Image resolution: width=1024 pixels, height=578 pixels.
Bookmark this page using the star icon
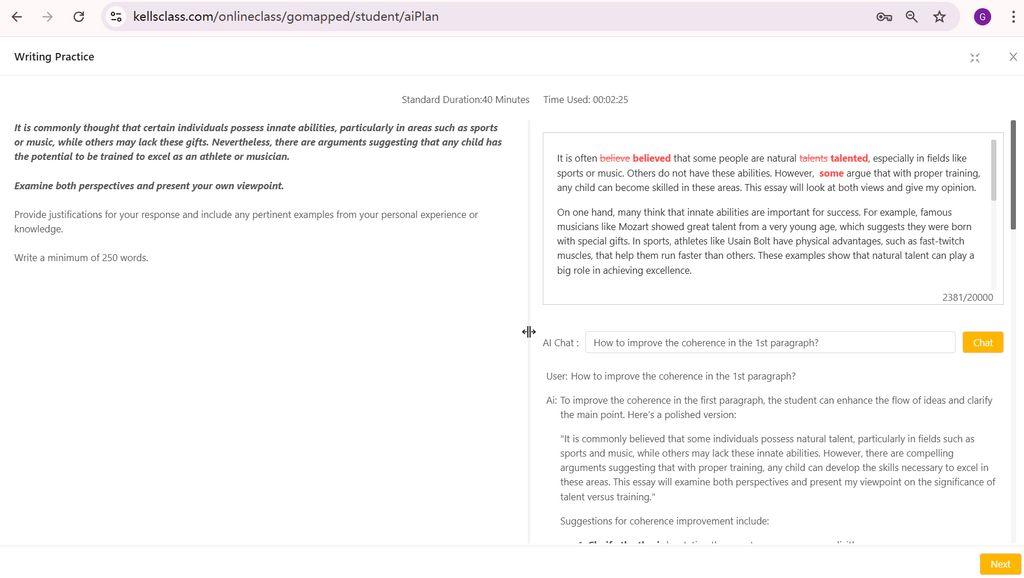[937, 16]
